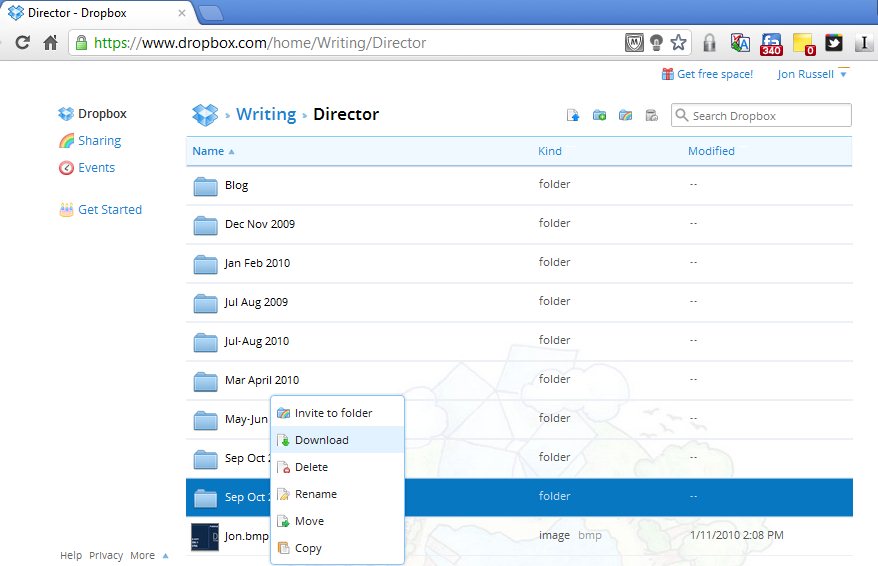This screenshot has height=566, width=878.
Task: Choose Invite to folder in context menu
Action: click(338, 413)
